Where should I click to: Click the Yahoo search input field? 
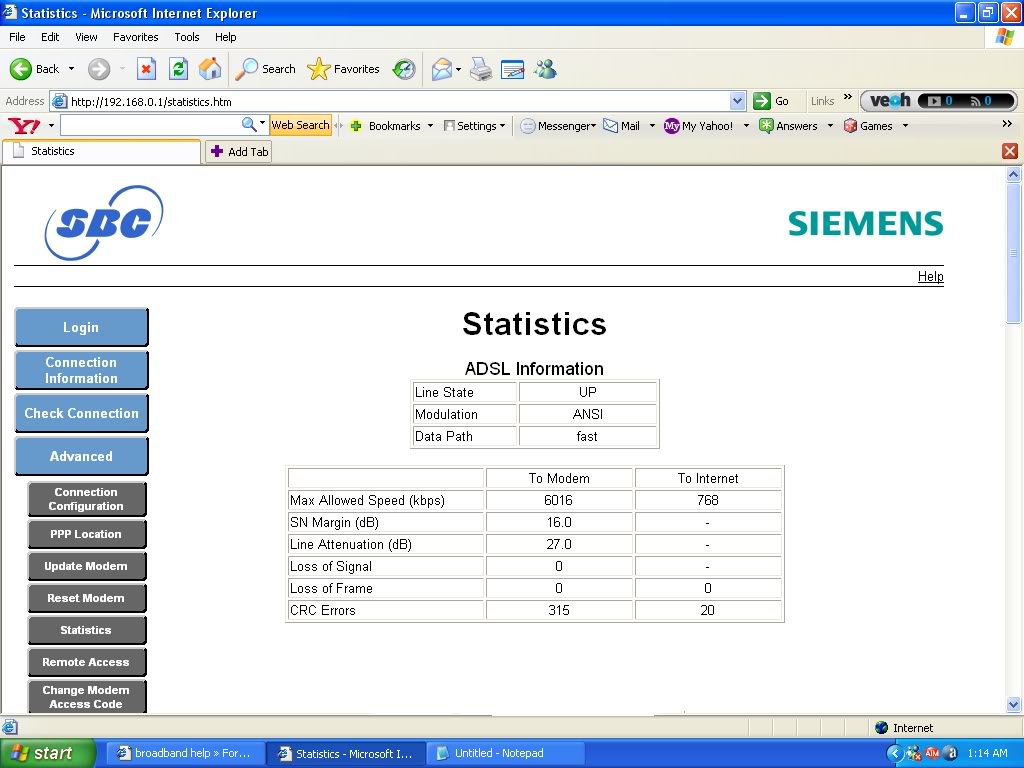150,126
